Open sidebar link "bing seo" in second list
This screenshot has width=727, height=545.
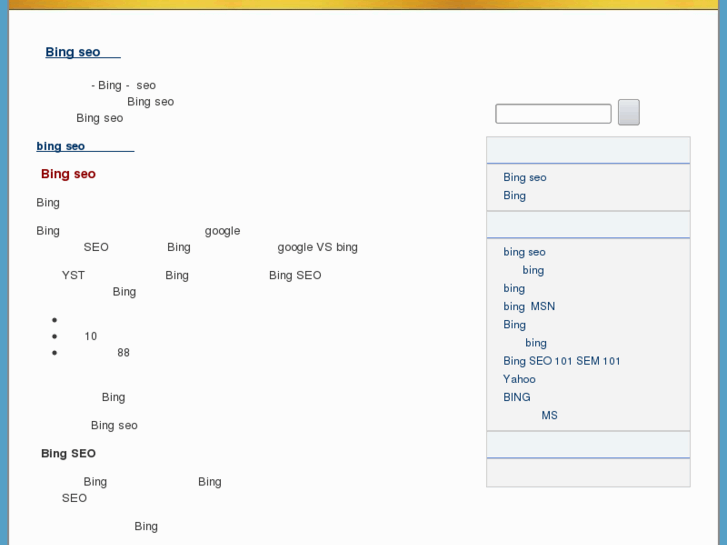tap(524, 252)
